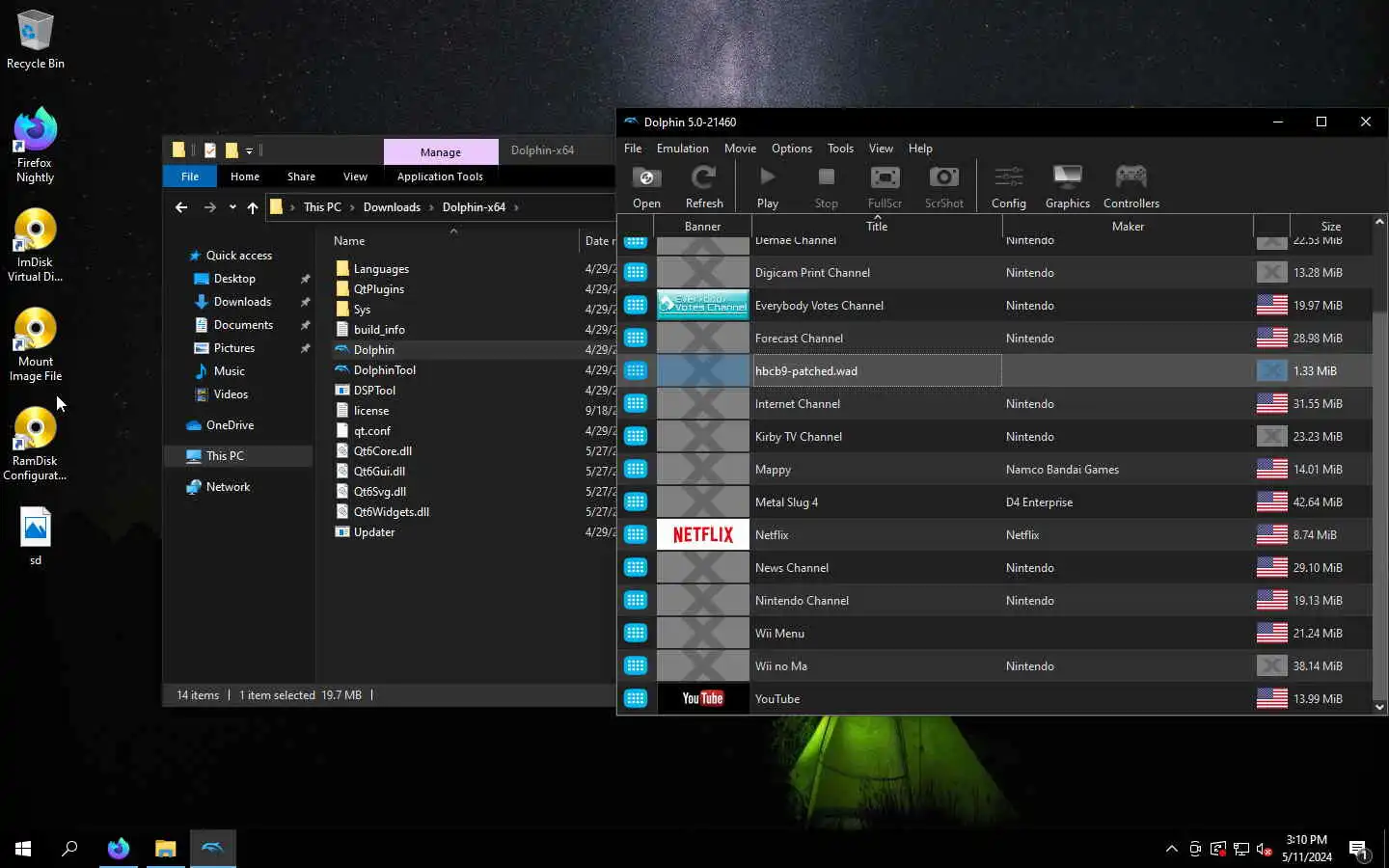Select the Digicam Print Channel row

click(x=994, y=272)
